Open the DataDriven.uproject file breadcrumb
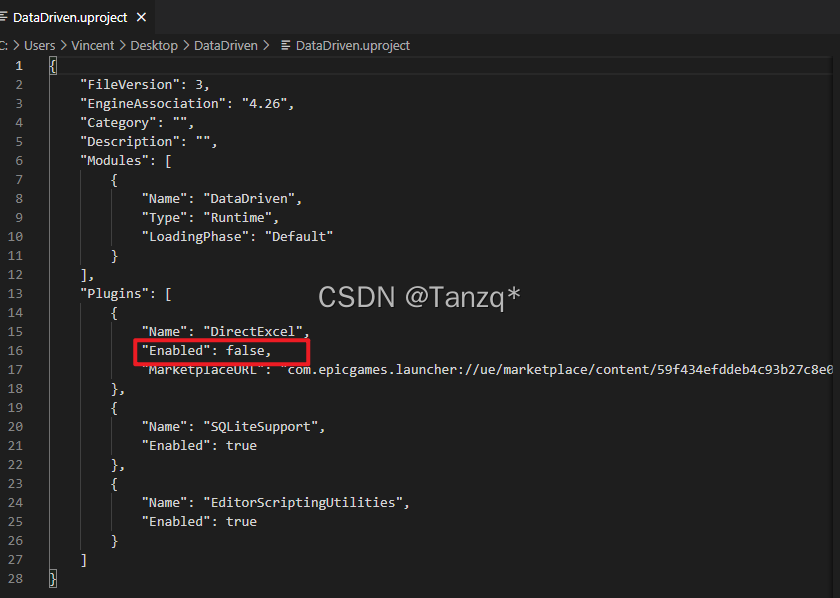 point(352,46)
